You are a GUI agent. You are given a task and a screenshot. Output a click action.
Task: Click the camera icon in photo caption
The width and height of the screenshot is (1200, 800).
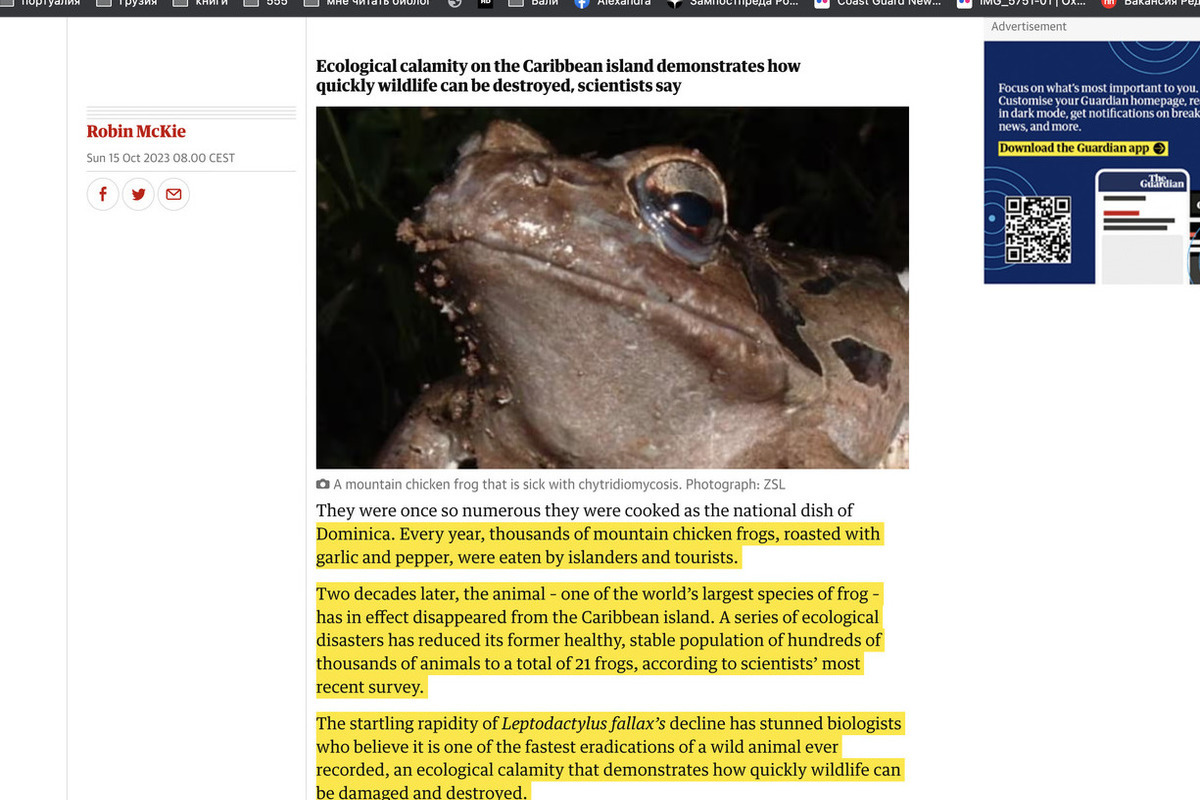point(323,484)
